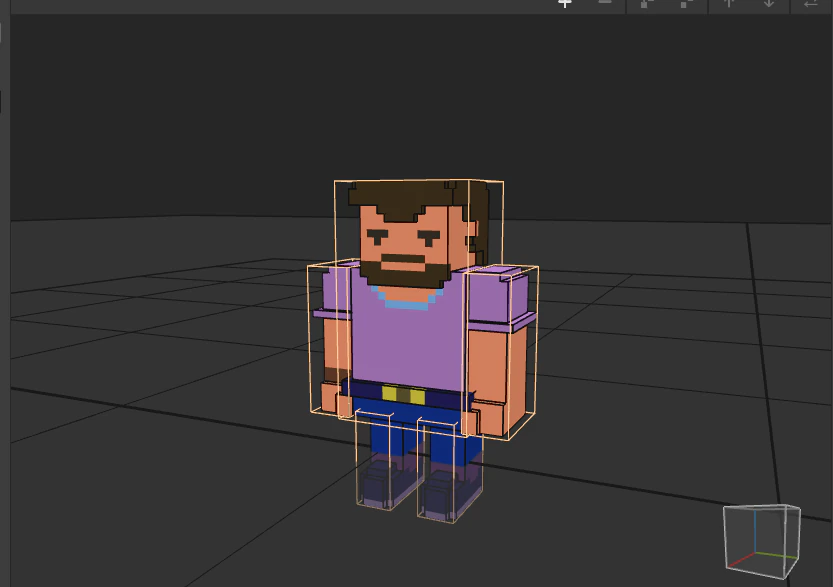Select the second vertex tool icon on the toolbar
Screen dimensions: 833x587
686,4
